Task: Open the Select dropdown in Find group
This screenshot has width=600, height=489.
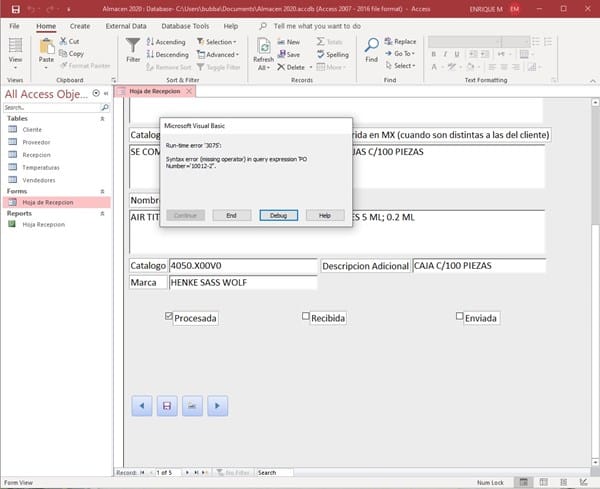Action: [x=400, y=66]
